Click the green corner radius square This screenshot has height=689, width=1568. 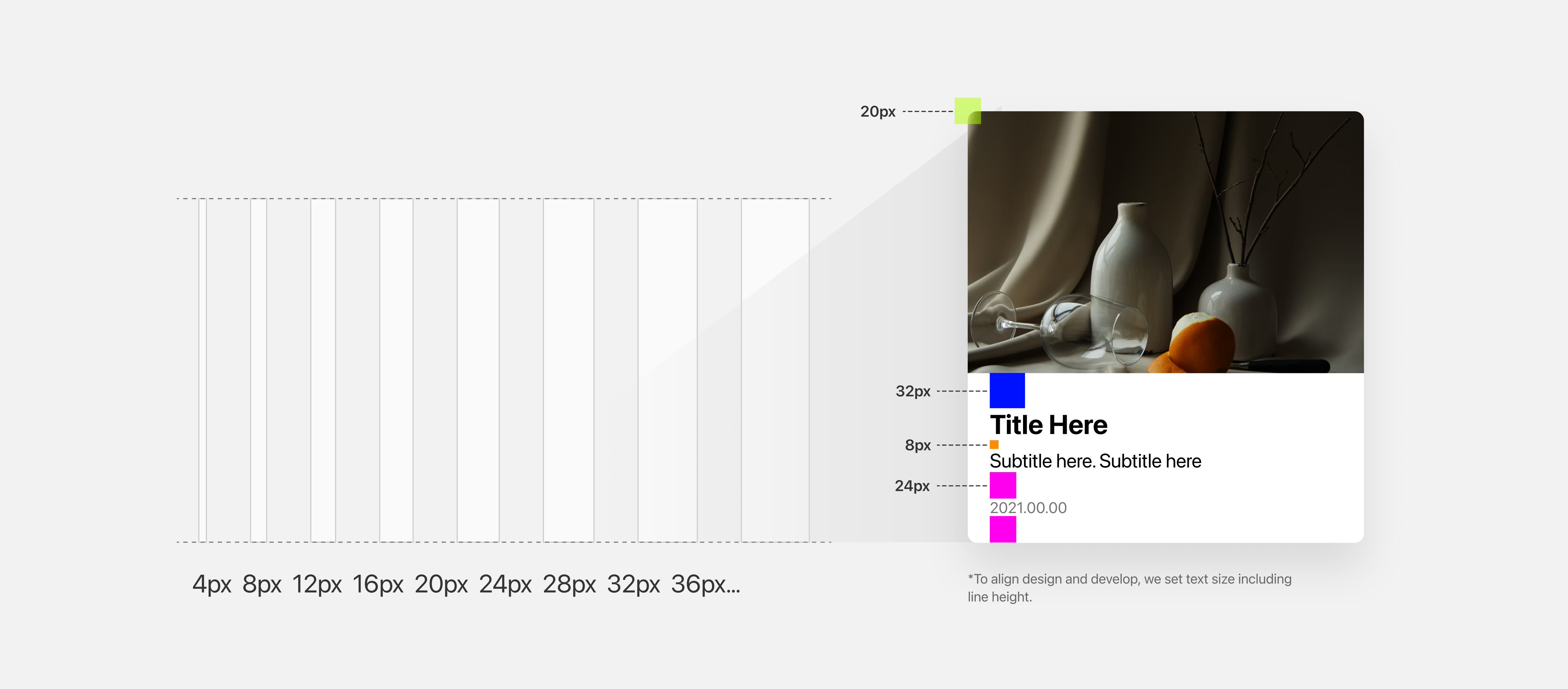[967, 111]
